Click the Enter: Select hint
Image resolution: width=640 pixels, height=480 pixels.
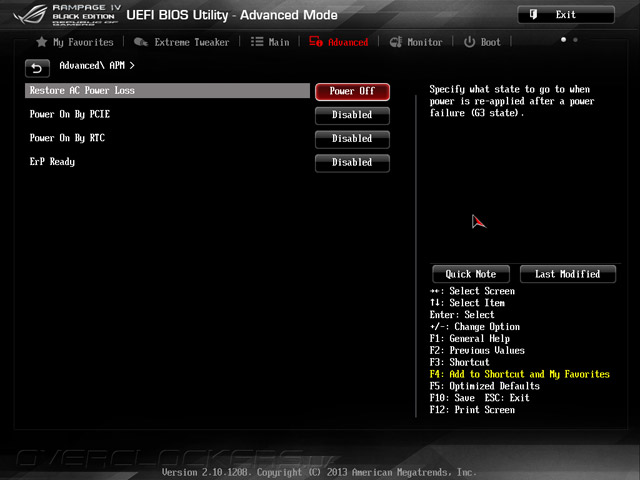(462, 315)
